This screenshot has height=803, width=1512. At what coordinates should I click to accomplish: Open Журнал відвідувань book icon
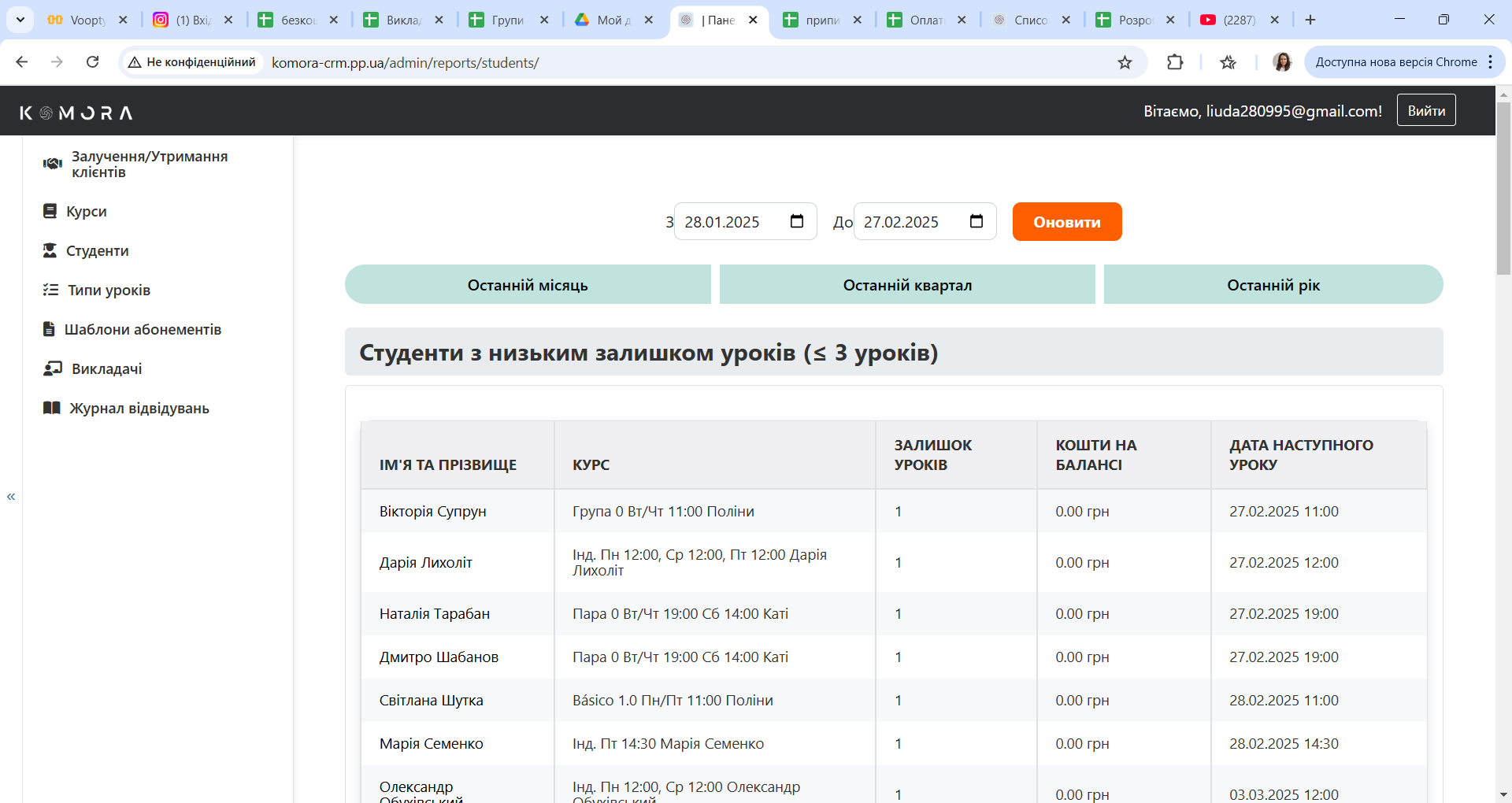point(50,408)
